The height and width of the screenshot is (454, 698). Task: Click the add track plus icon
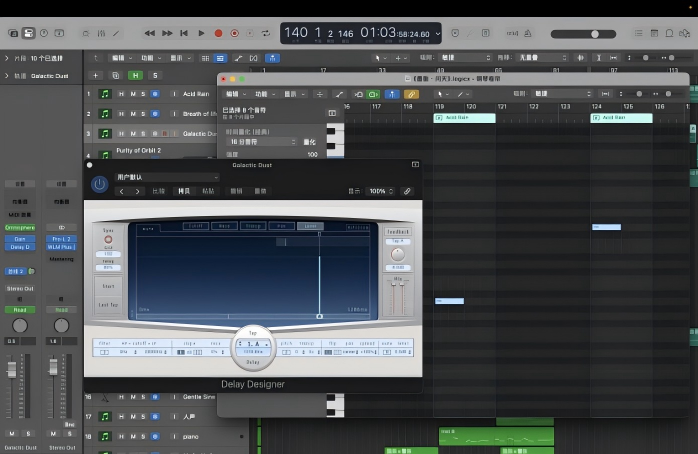coord(96,75)
